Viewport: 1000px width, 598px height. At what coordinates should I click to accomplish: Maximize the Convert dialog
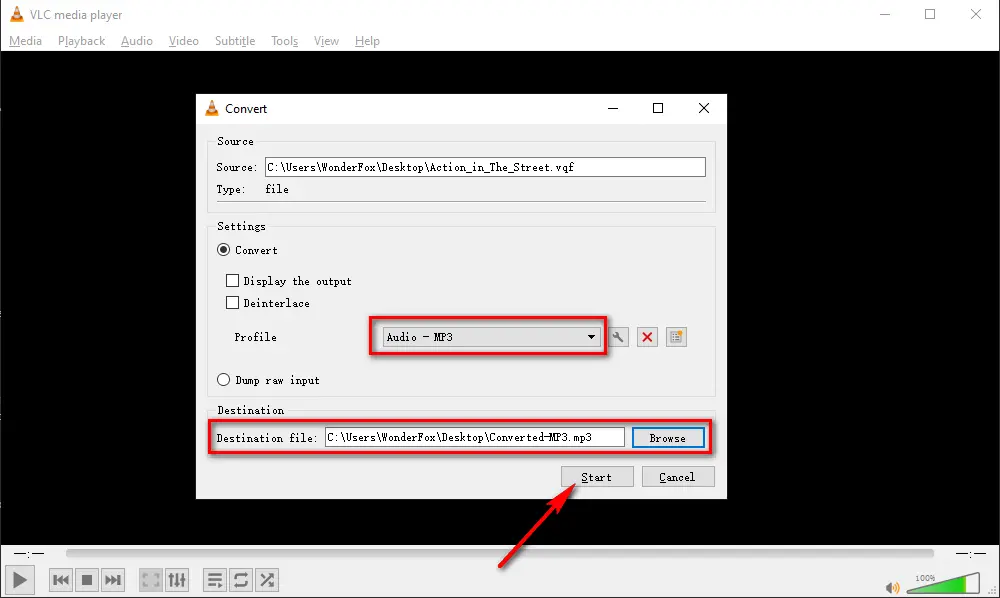click(x=658, y=108)
